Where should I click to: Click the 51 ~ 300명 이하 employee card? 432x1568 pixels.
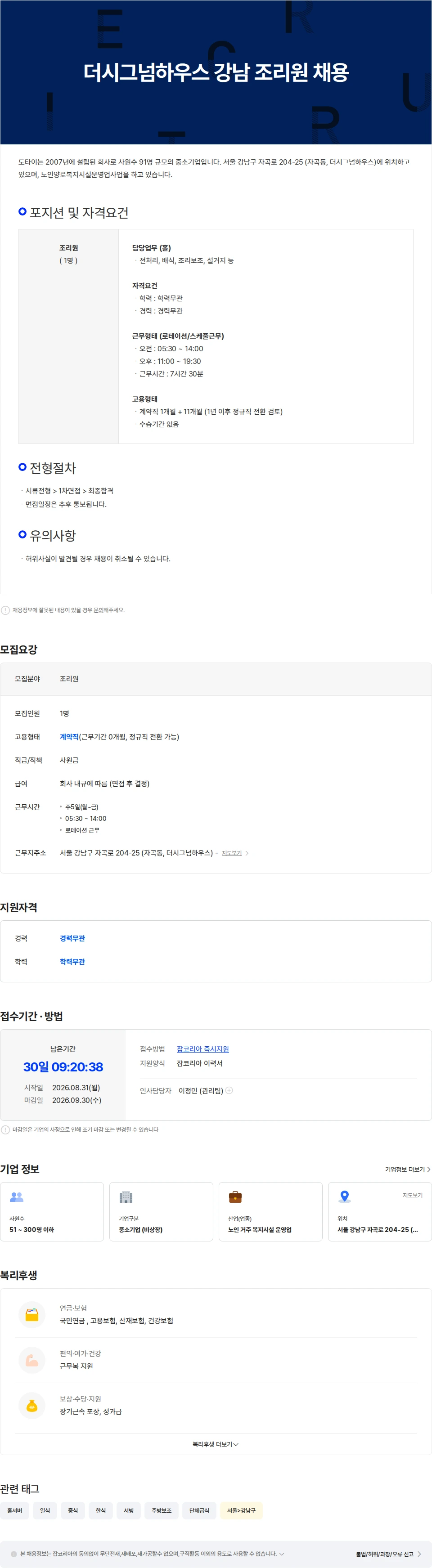click(52, 1211)
